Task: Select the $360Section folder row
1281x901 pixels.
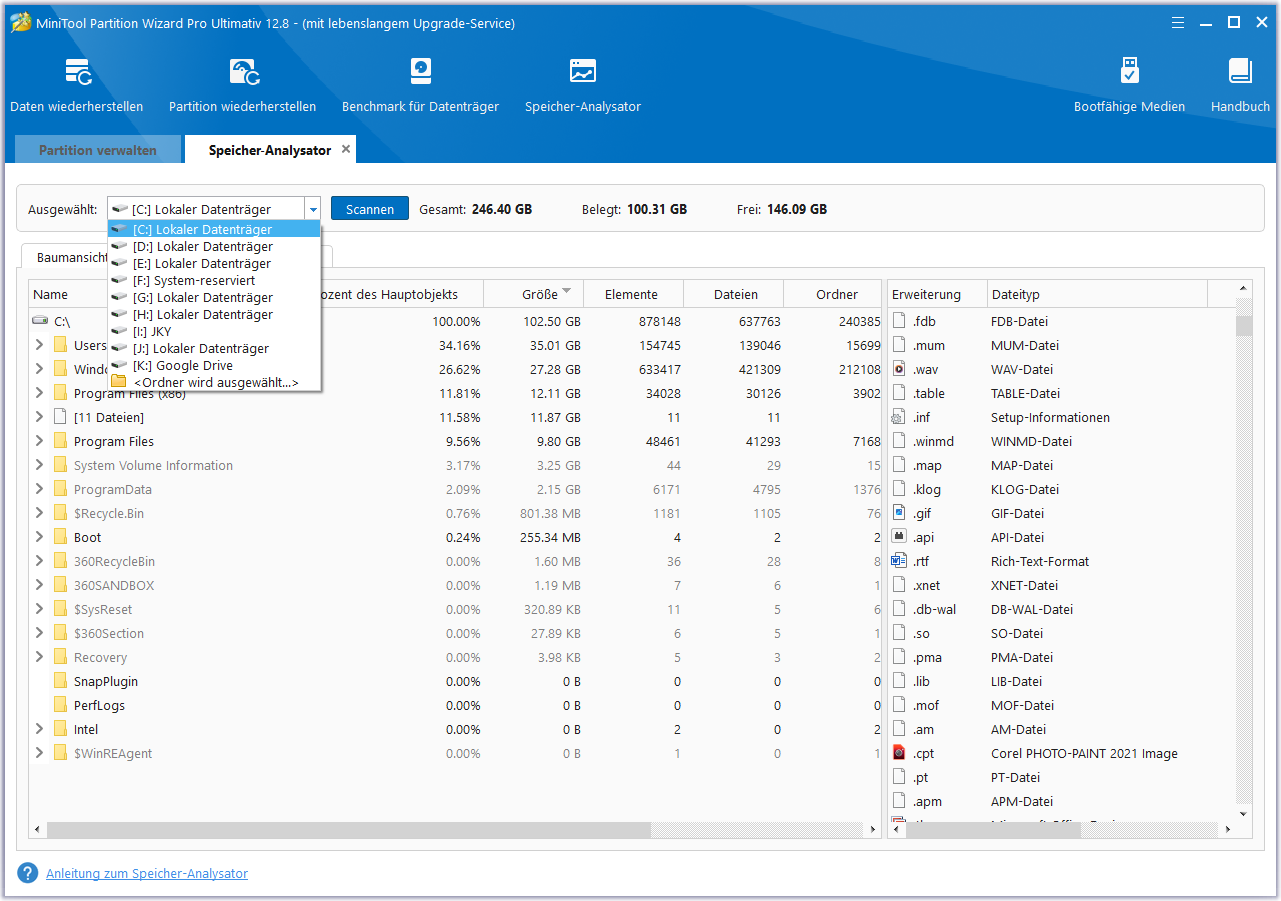Action: click(455, 633)
